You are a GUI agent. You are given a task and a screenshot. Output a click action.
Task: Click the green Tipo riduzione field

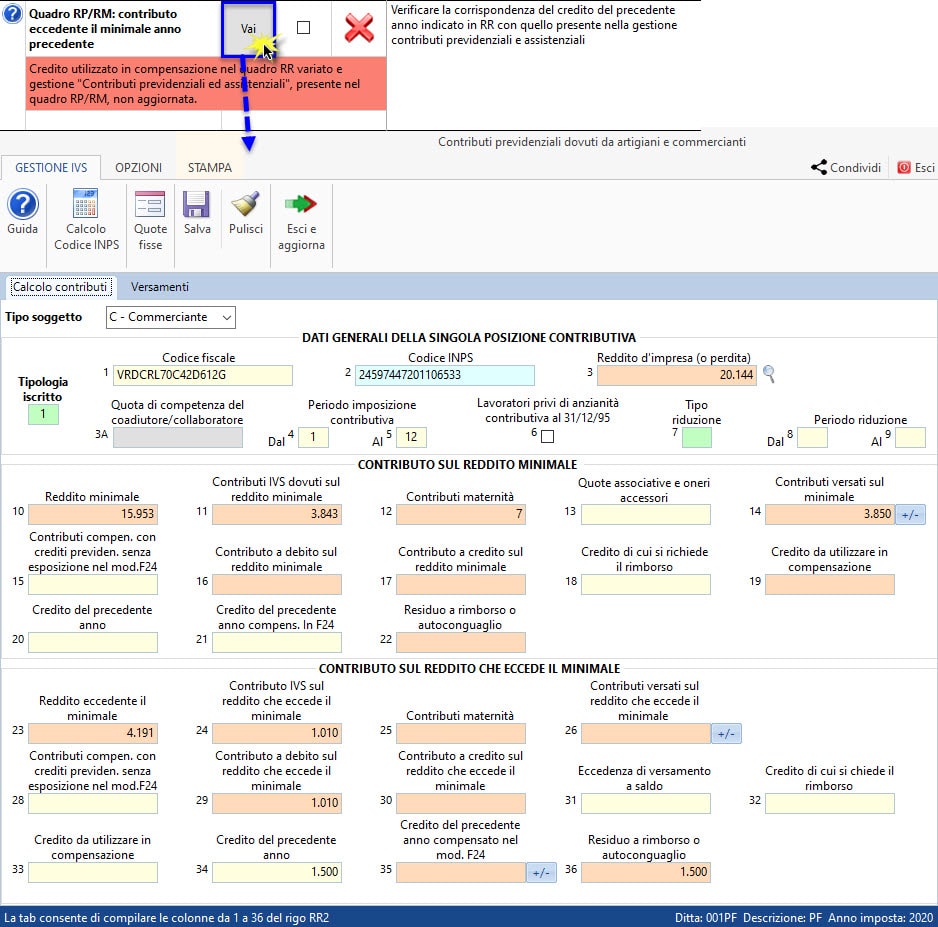(x=697, y=437)
